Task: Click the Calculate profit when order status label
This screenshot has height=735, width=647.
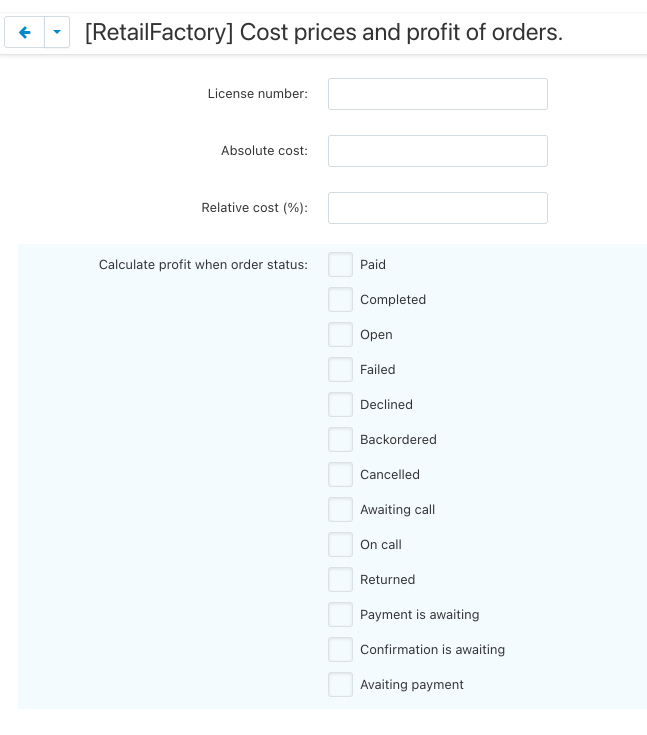Action: pos(203,265)
